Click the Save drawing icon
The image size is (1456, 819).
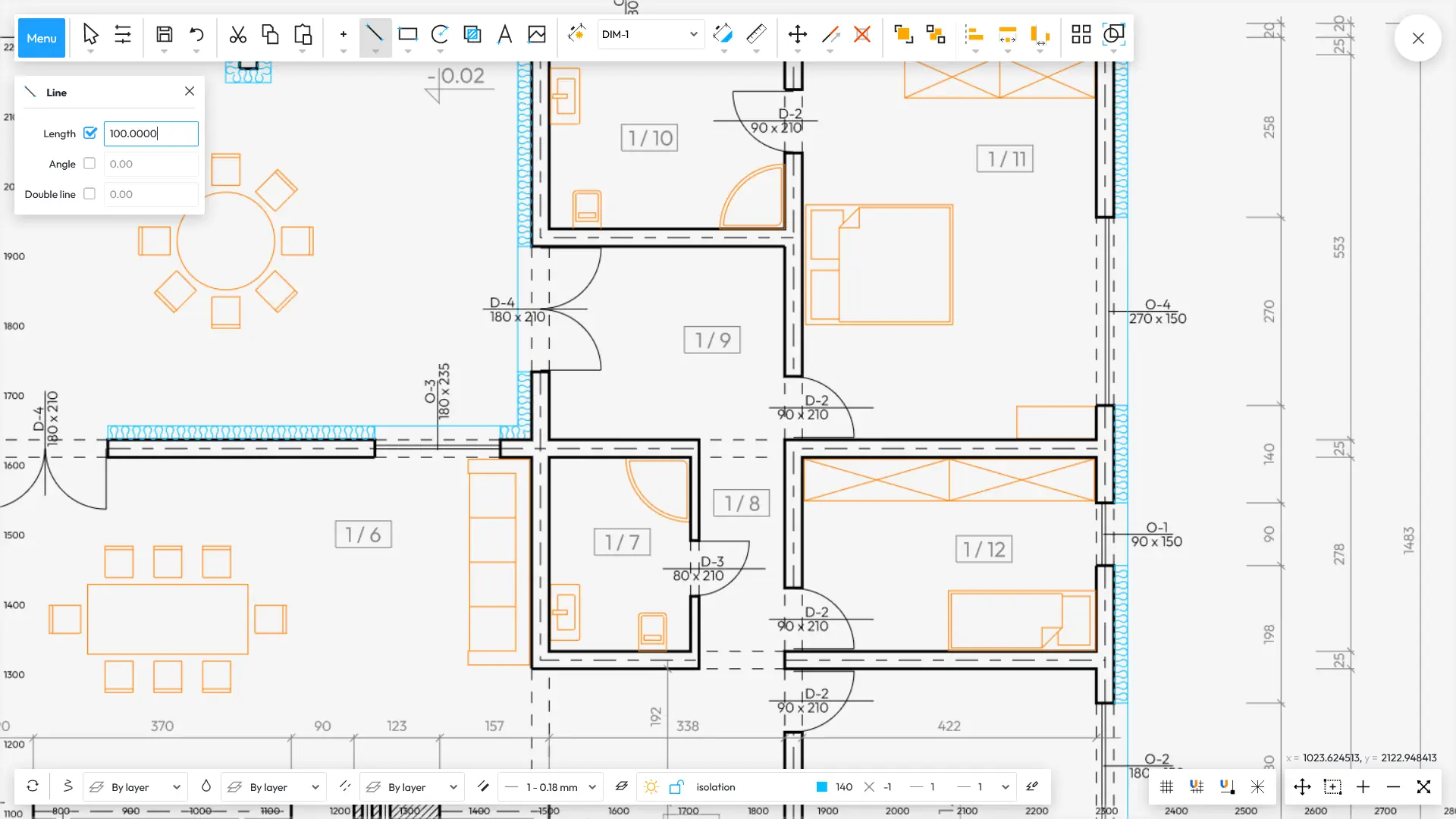point(164,34)
